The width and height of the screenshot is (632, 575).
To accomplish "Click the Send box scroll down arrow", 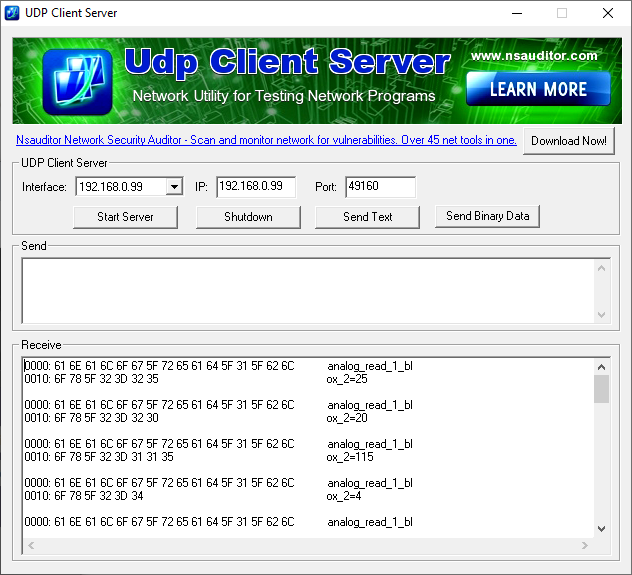I will [602, 314].
